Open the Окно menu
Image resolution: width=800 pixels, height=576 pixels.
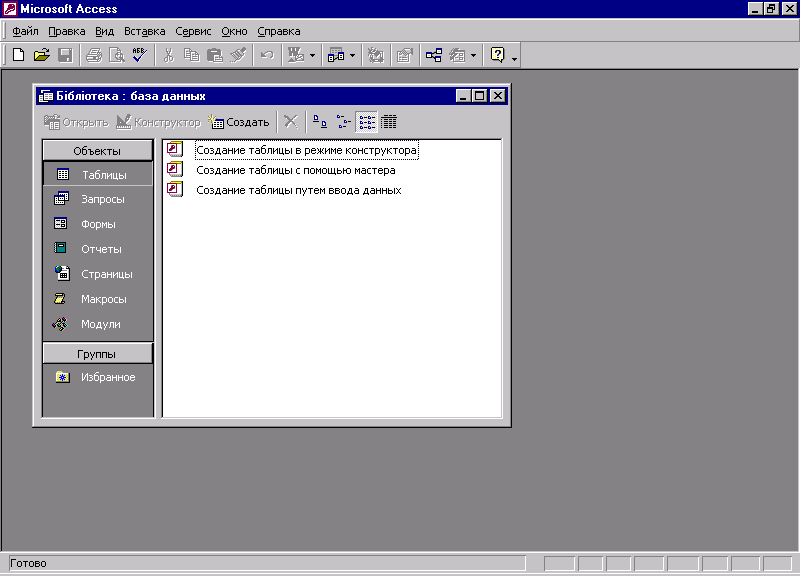coord(234,32)
